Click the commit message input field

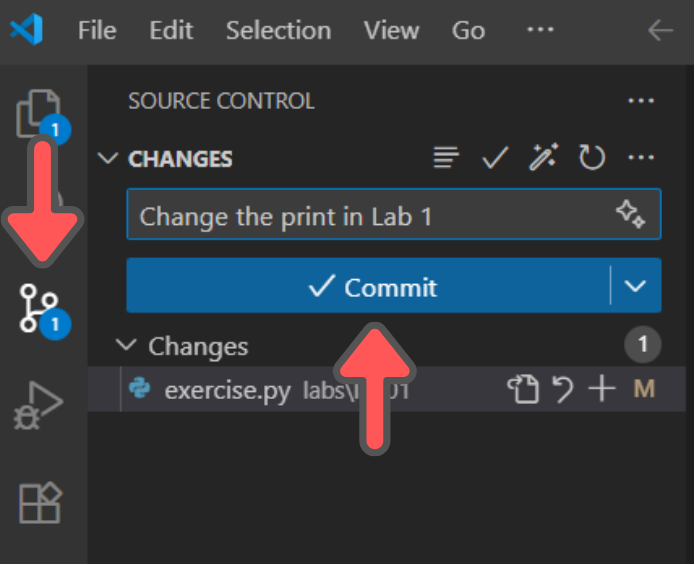(x=394, y=214)
